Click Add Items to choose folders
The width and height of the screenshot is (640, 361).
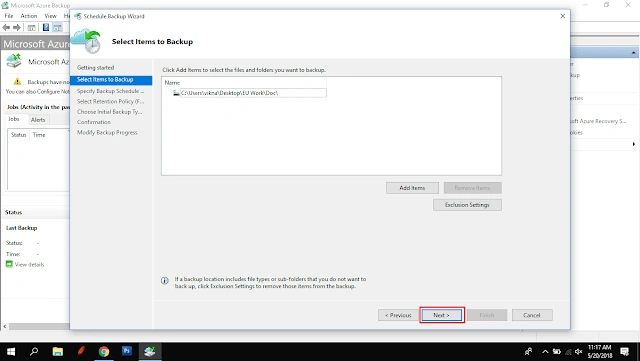pos(412,188)
